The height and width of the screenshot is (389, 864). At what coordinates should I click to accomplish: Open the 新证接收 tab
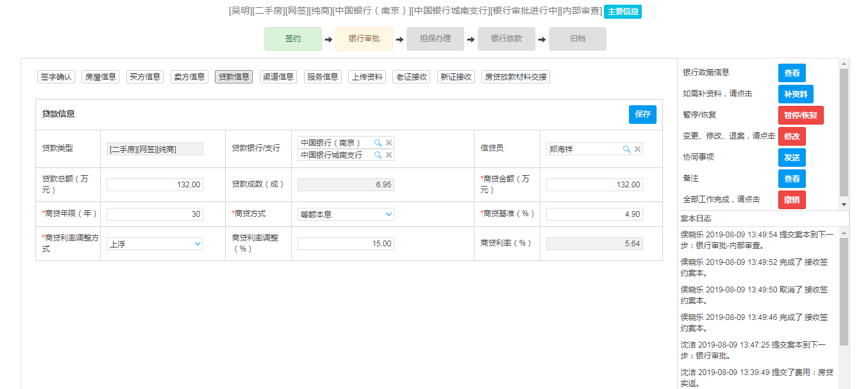pos(456,77)
